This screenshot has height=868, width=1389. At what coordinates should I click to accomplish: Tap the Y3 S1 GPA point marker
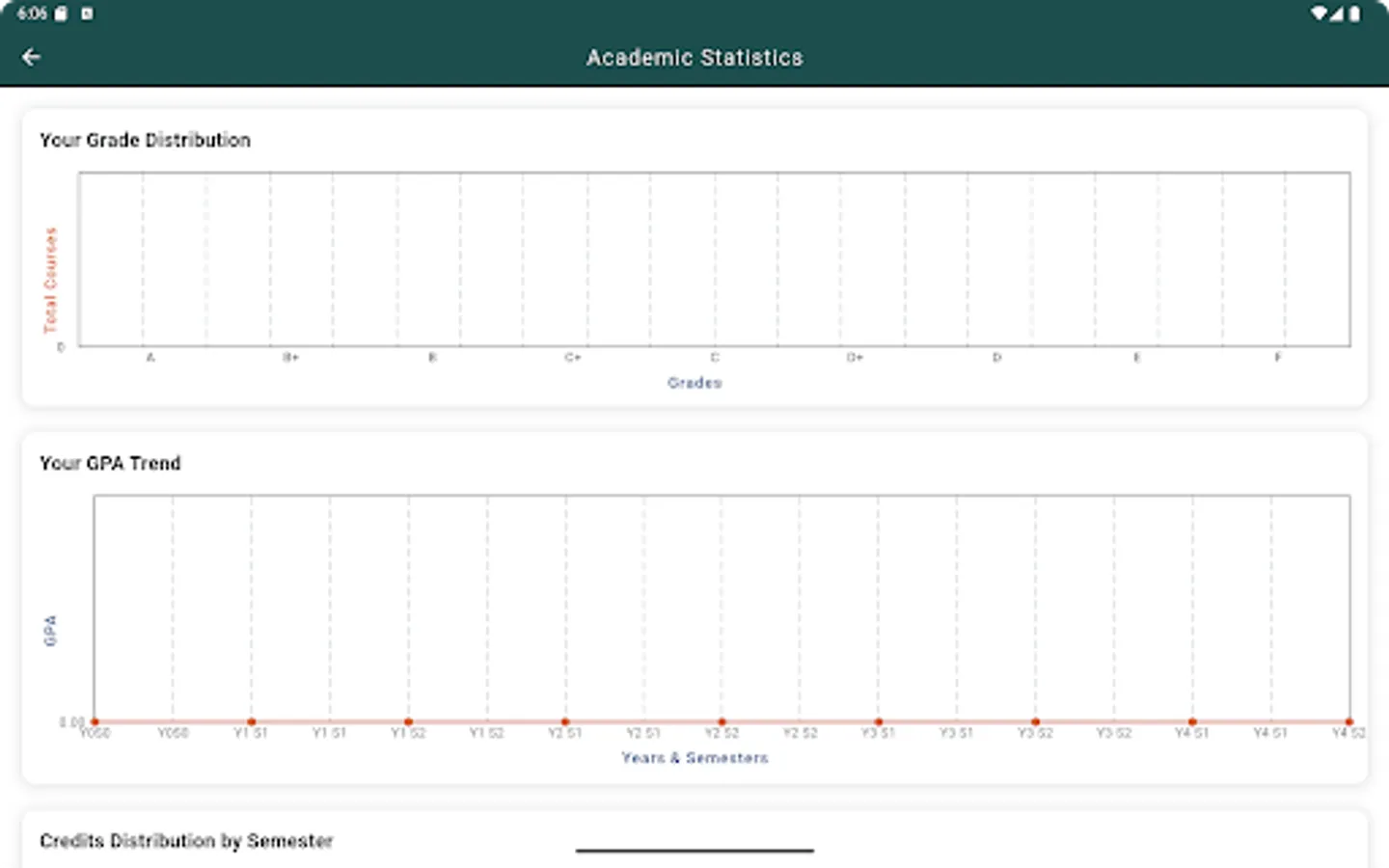(879, 720)
